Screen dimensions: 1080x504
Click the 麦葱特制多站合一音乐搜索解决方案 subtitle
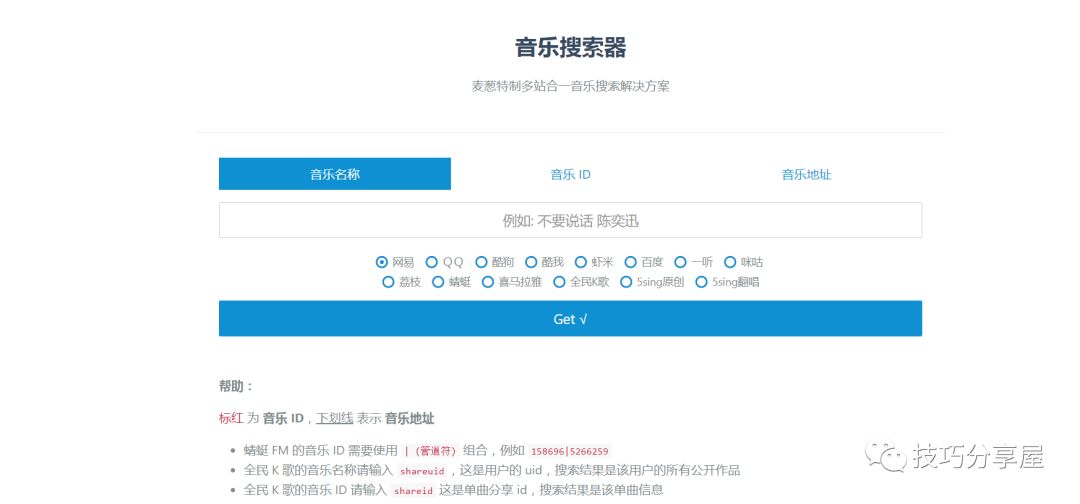[570, 87]
